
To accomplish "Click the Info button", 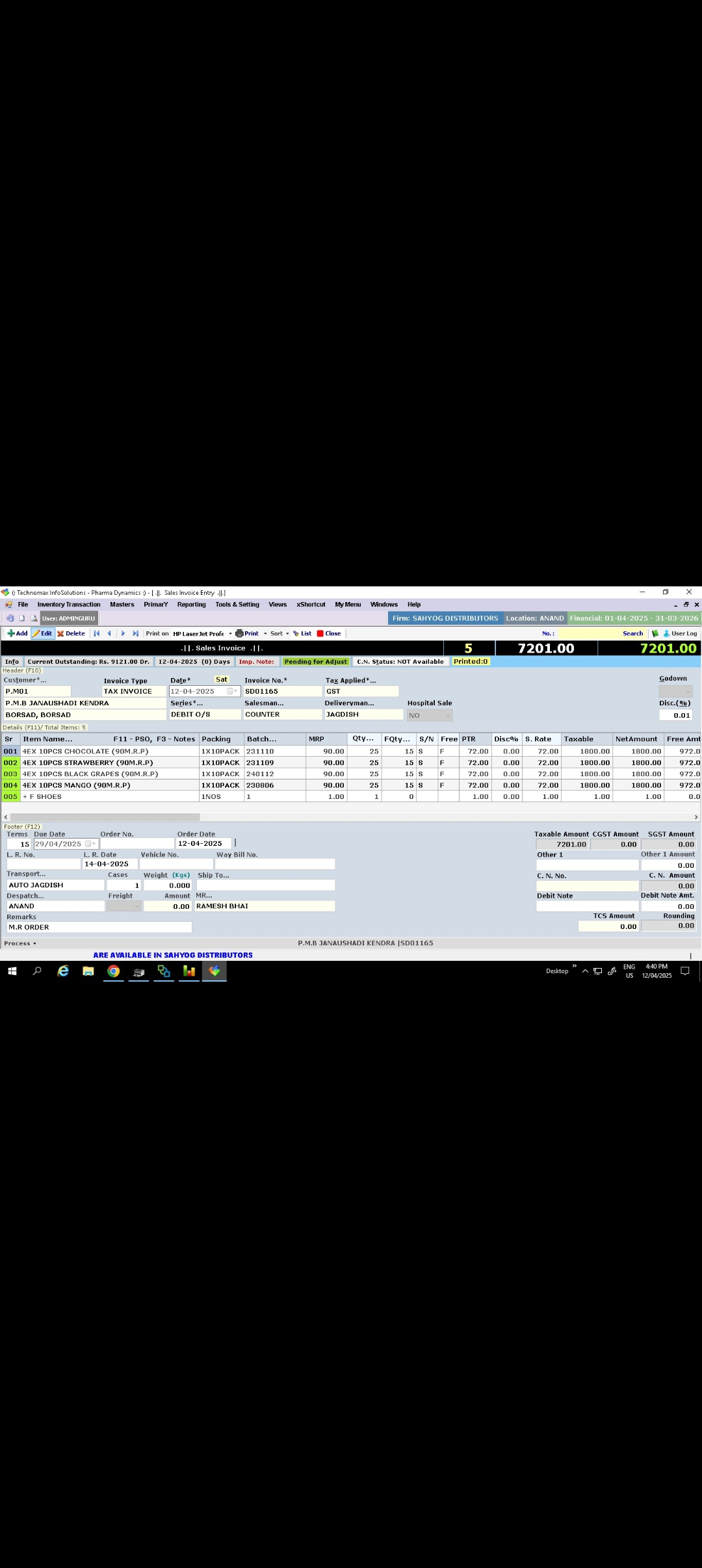I will (x=12, y=661).
